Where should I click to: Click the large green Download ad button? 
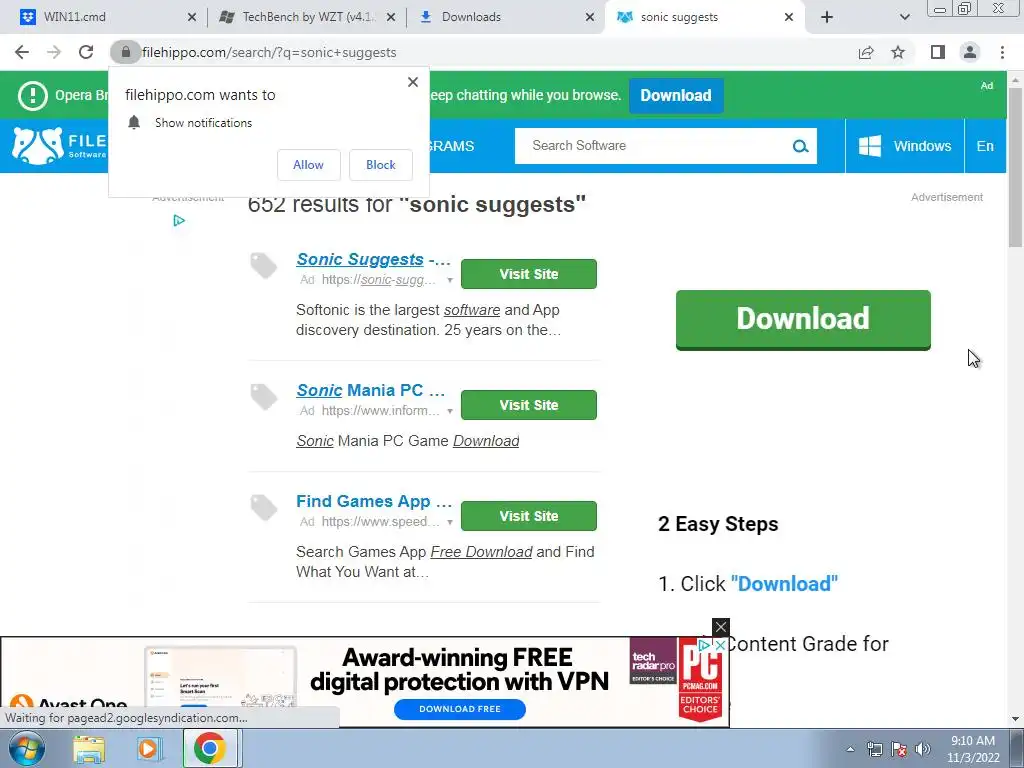coord(803,319)
